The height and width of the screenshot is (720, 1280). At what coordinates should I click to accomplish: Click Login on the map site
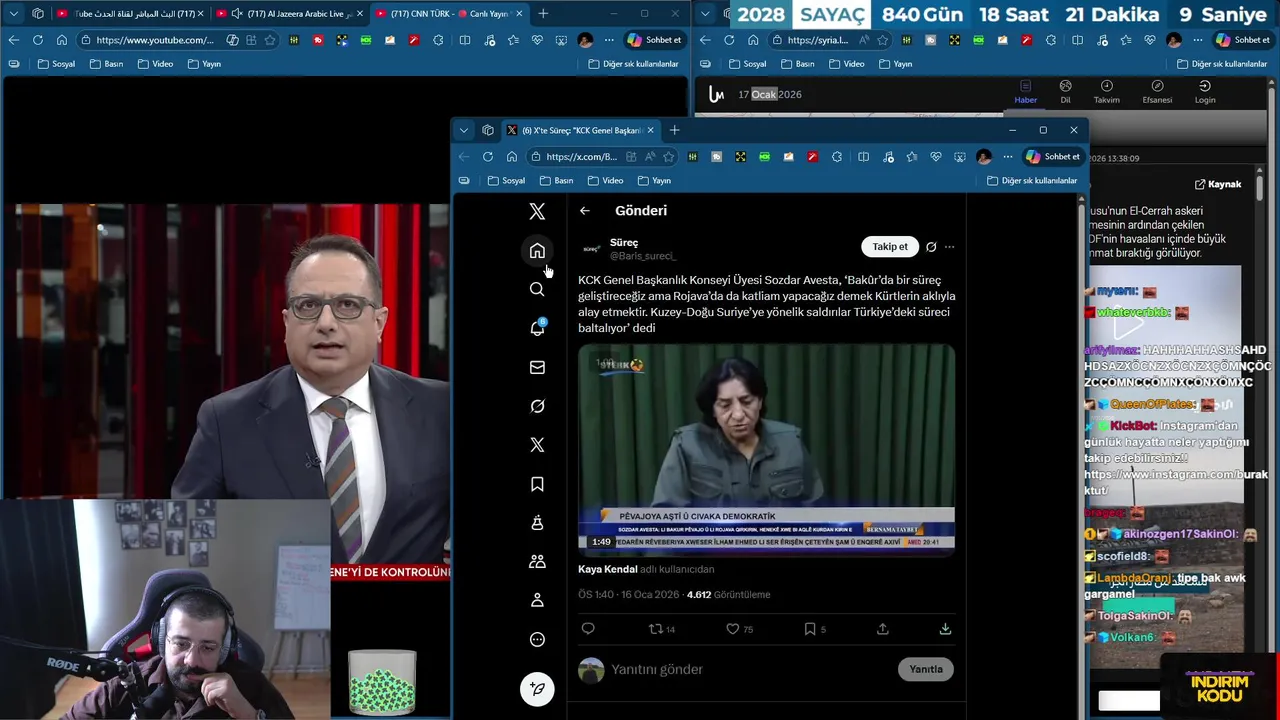pyautogui.click(x=1205, y=92)
